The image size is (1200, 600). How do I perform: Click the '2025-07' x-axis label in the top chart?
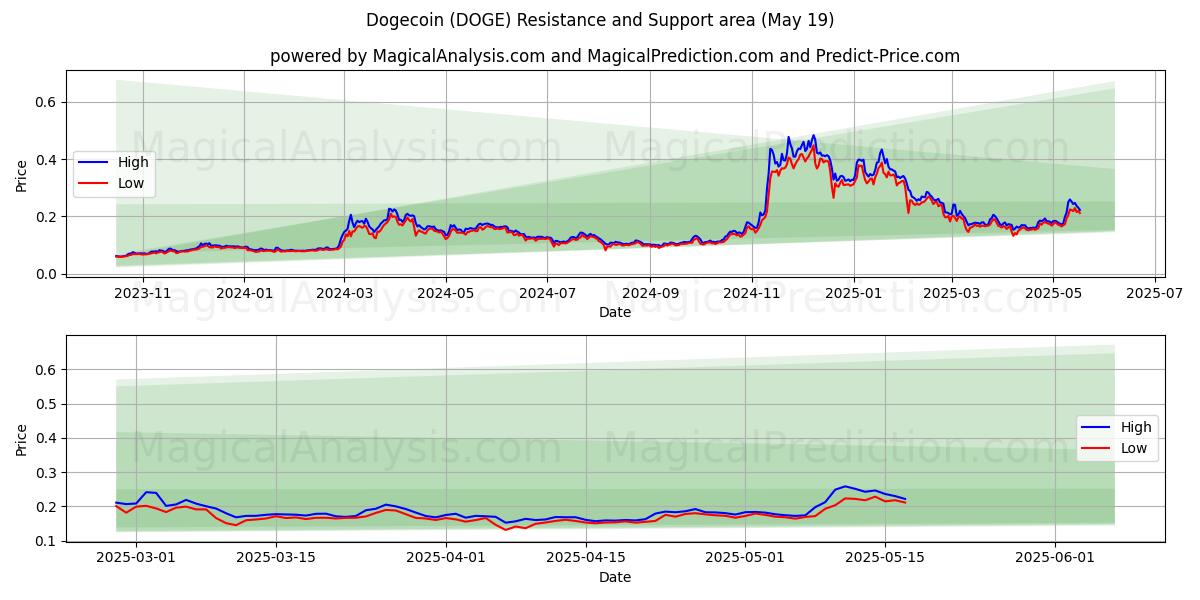point(1155,293)
